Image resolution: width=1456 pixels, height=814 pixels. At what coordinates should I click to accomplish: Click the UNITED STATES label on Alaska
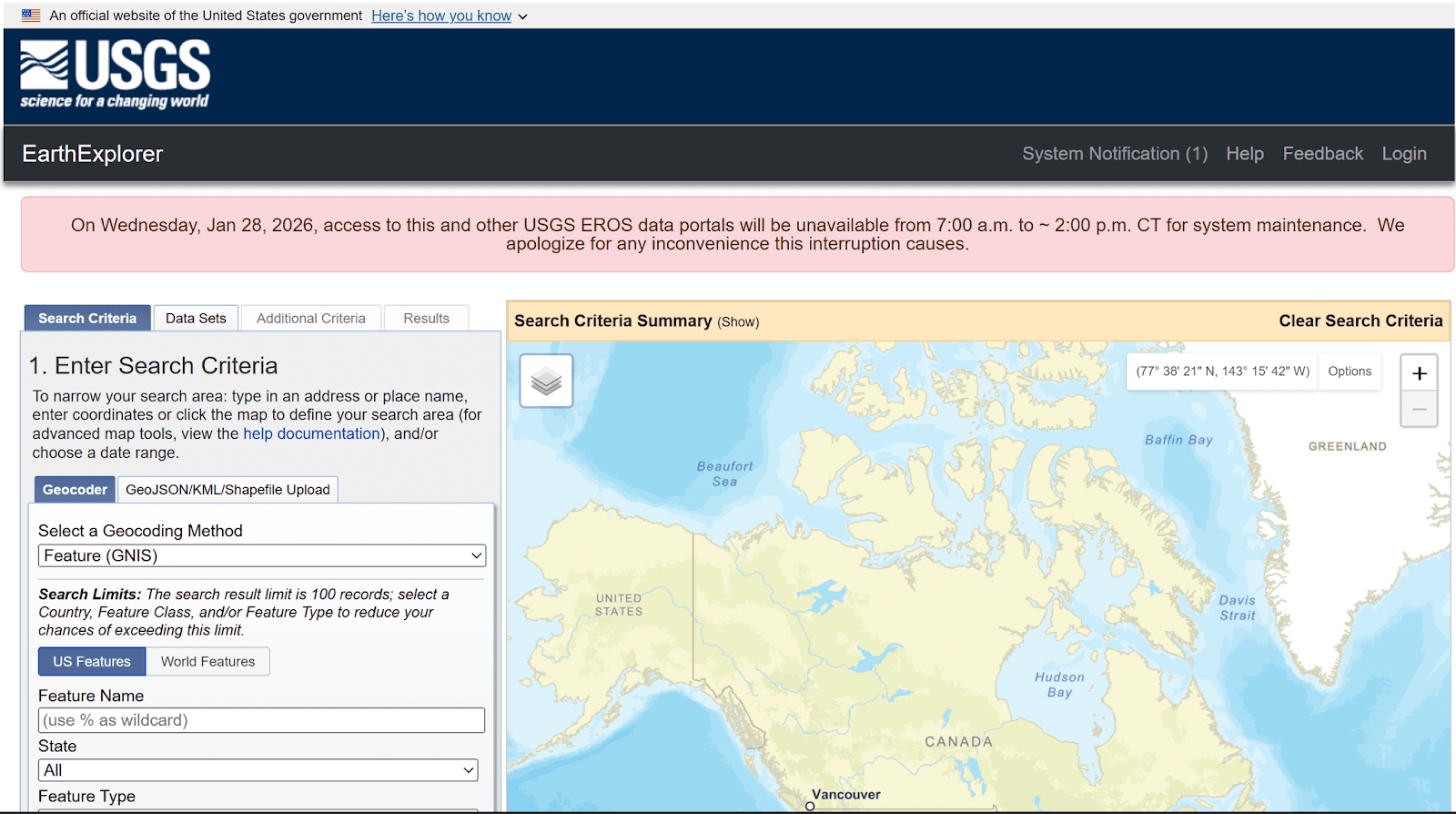point(619,605)
